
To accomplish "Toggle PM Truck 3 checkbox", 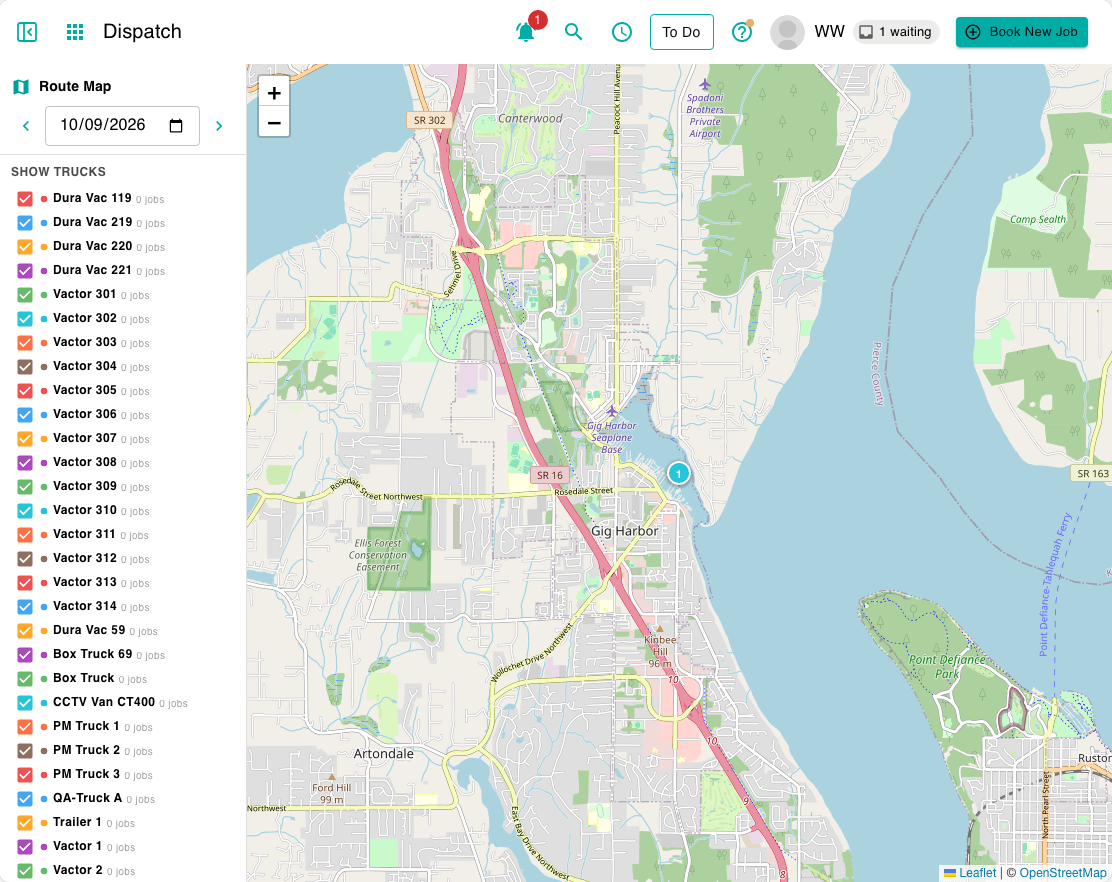I will [25, 775].
